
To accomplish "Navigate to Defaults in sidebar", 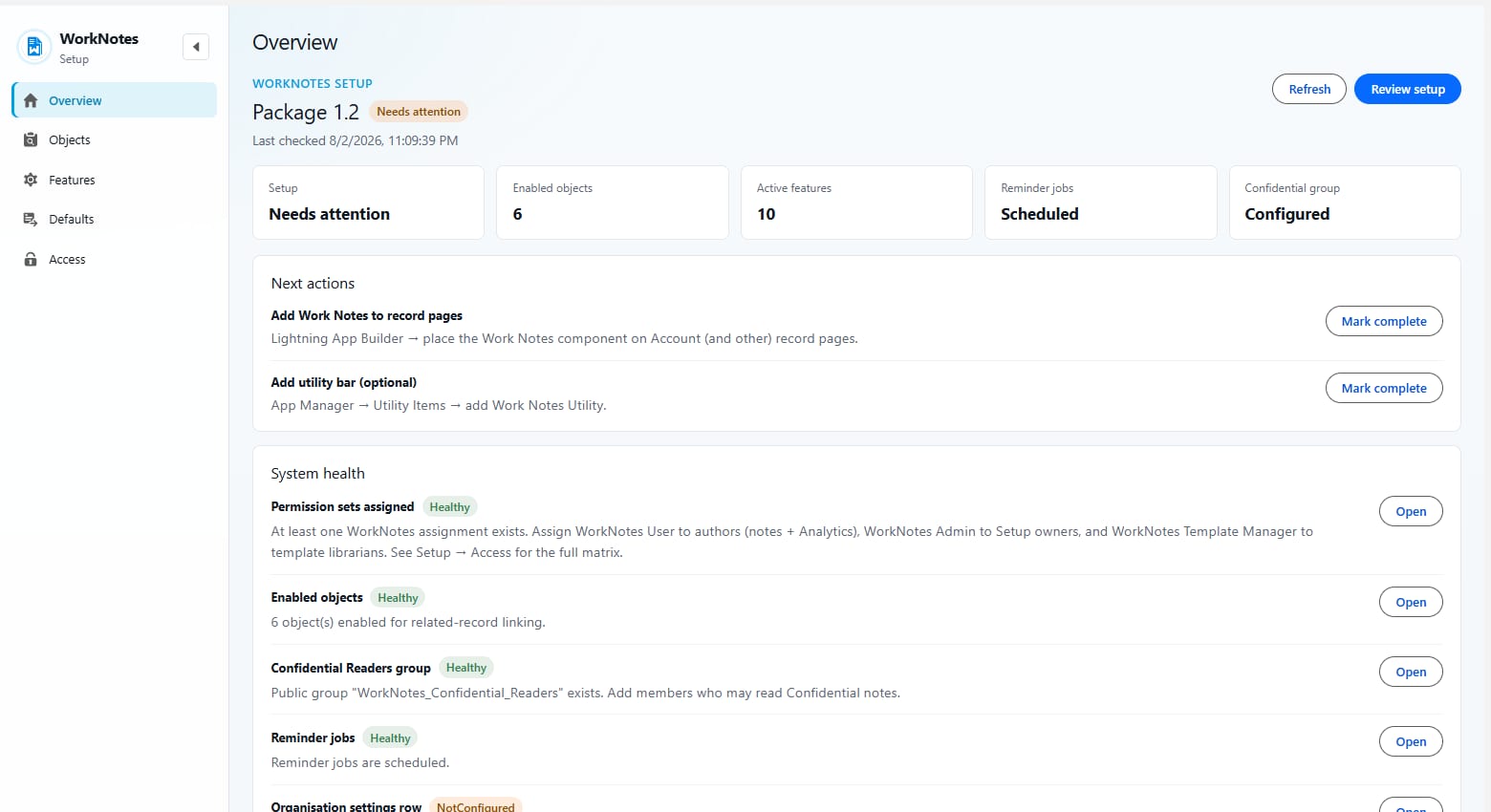I will 115,219.
